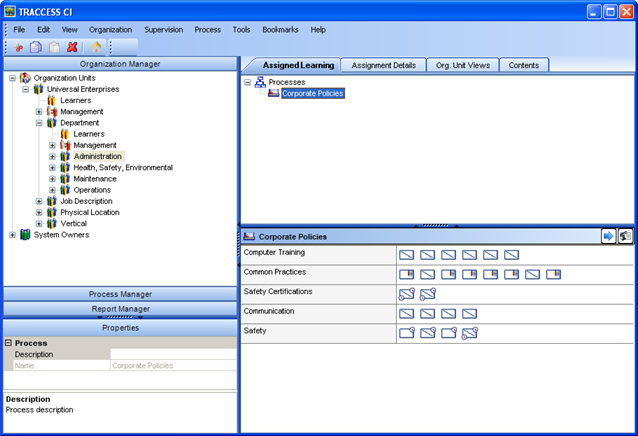Expand the Administration tree node
638x436 pixels.
[x=52, y=156]
